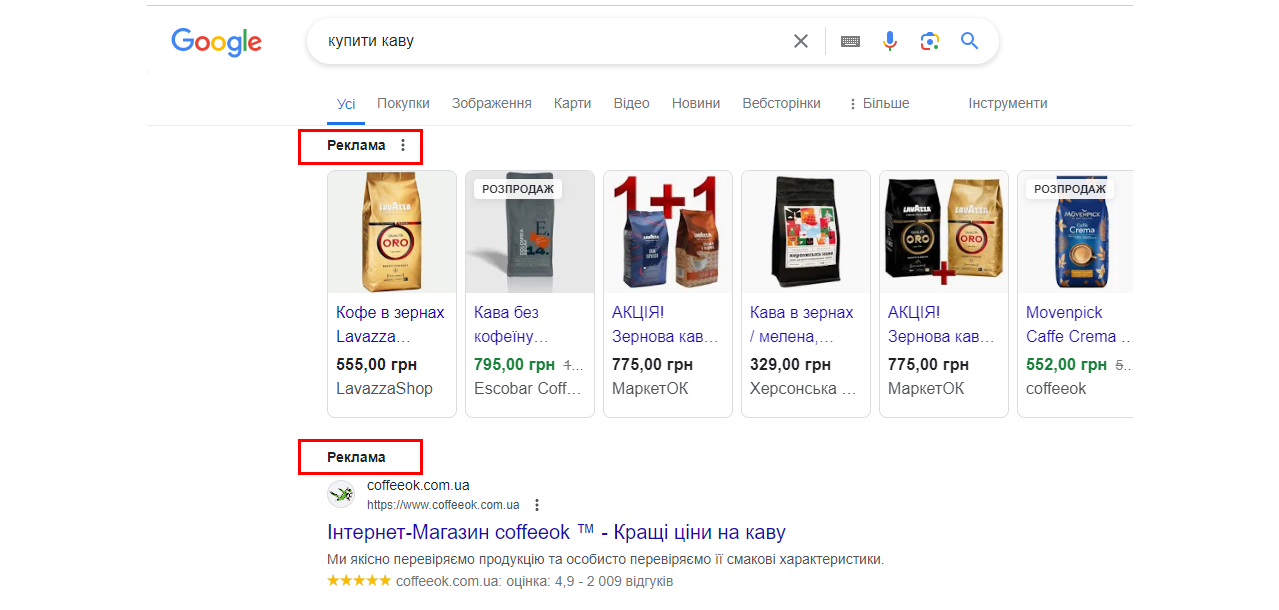Viewport: 1279px width, 610px height.
Task: Click the coffeeok.com.ua site favicon
Action: (341, 494)
